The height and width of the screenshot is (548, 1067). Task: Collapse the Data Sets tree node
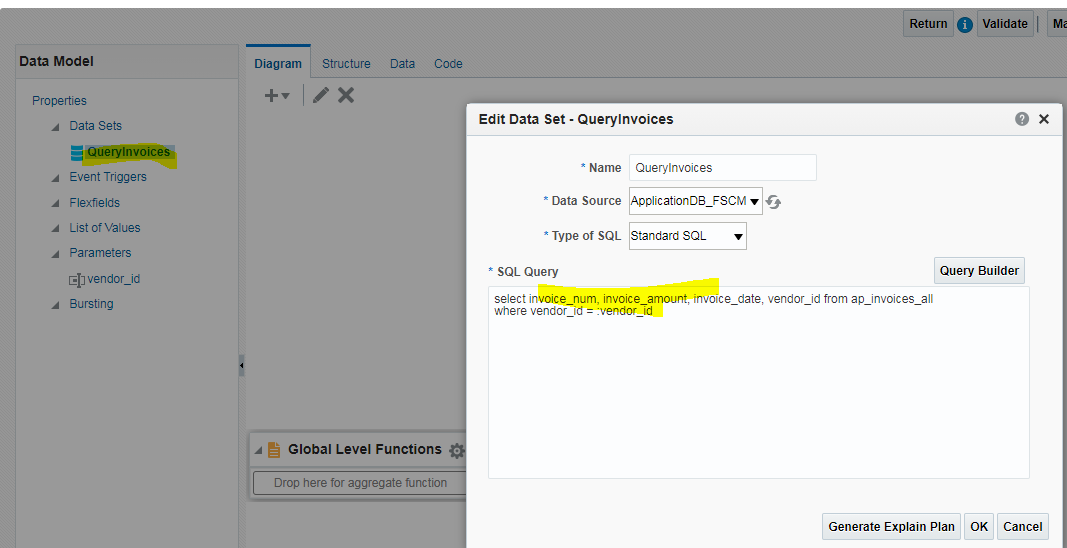56,127
